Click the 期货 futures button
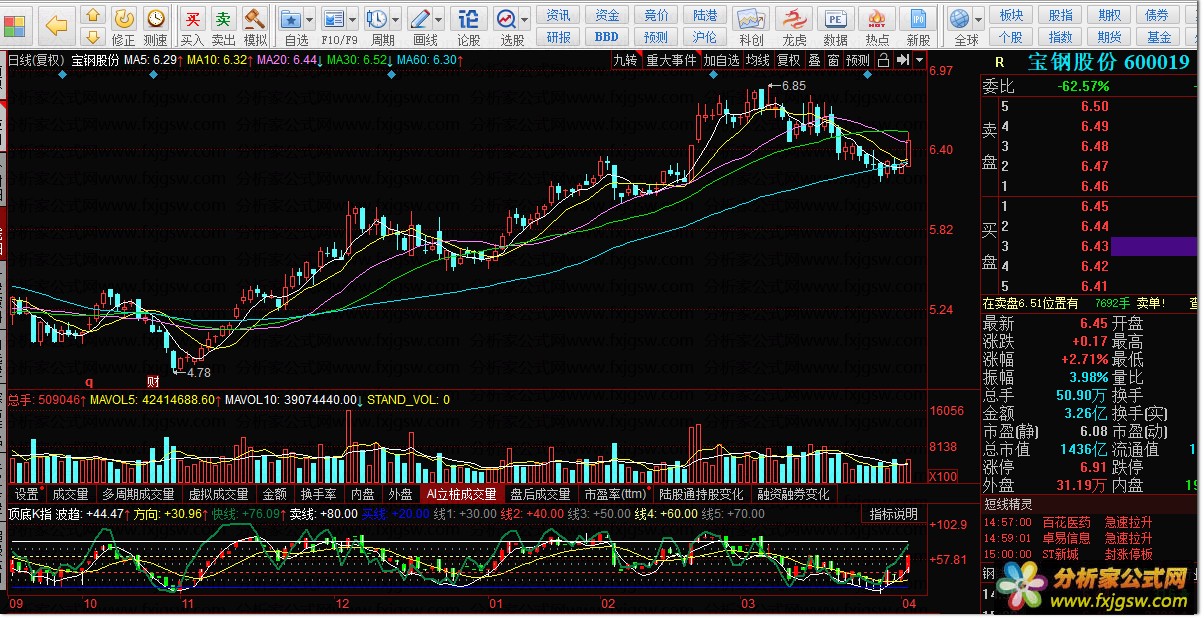This screenshot has width=1204, height=618. point(1109,37)
